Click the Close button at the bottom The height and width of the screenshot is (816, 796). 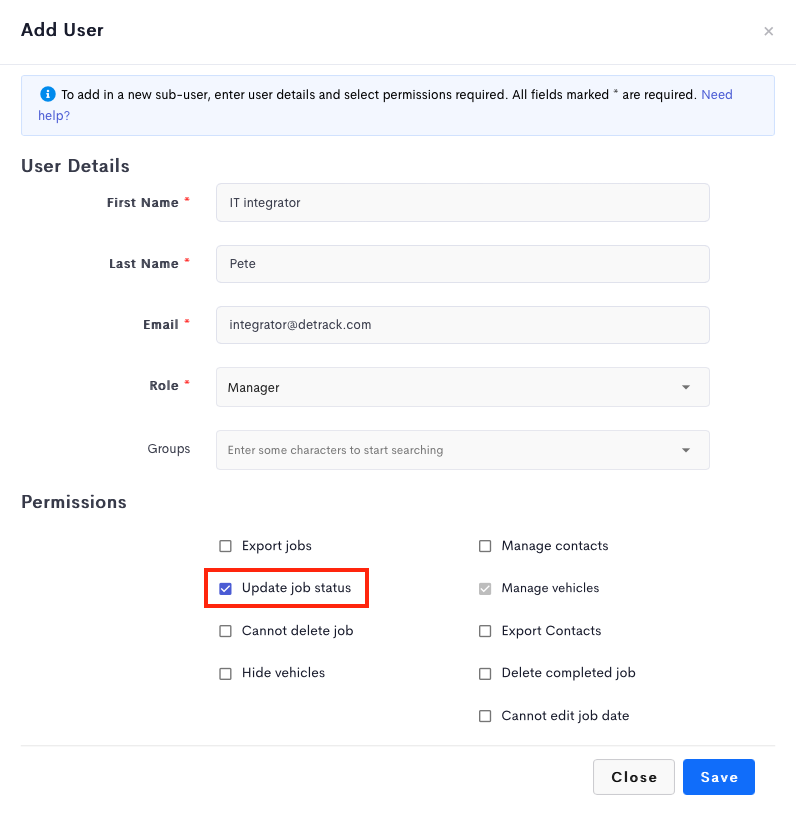pyautogui.click(x=634, y=777)
